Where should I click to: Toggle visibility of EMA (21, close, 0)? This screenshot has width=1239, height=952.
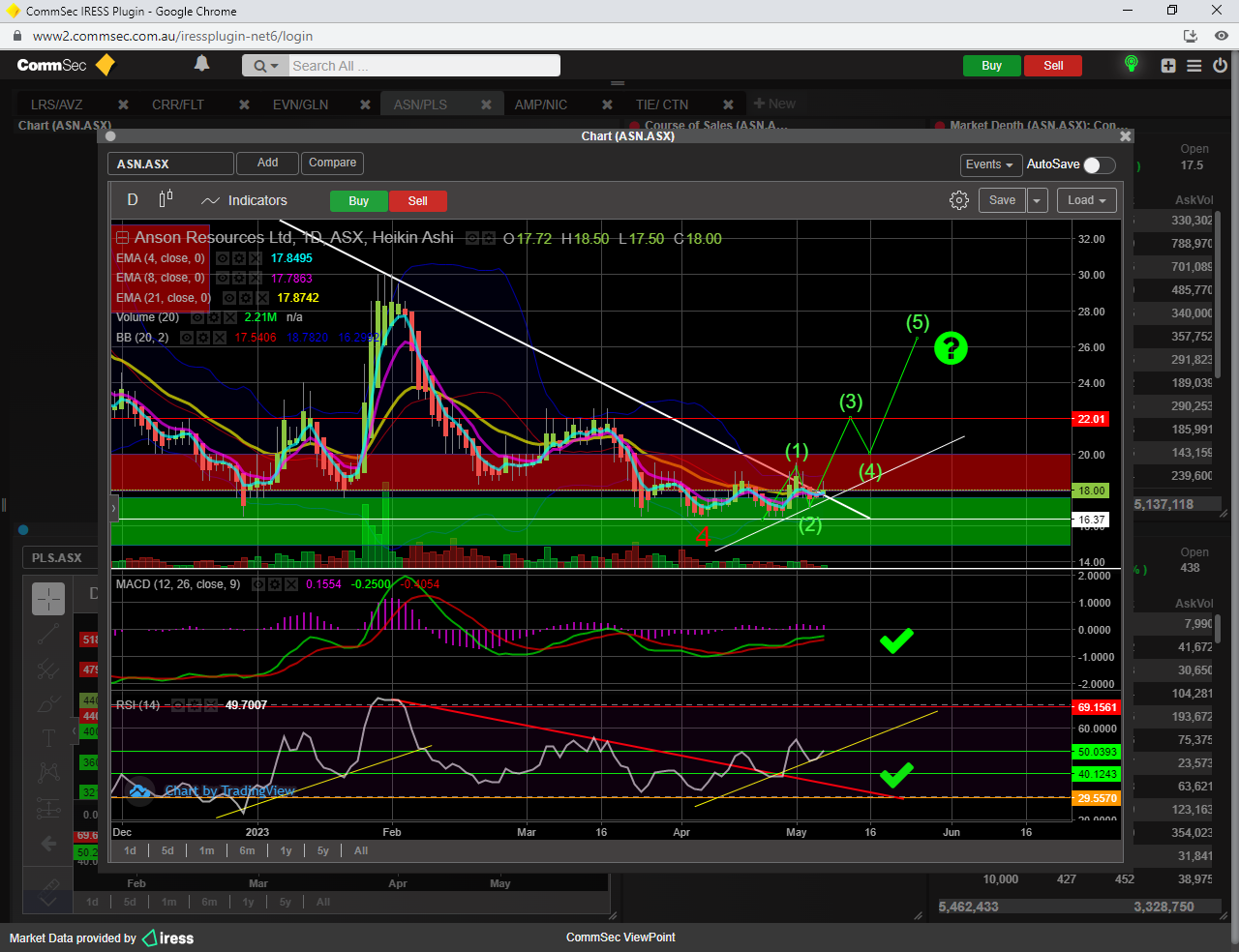[x=229, y=298]
